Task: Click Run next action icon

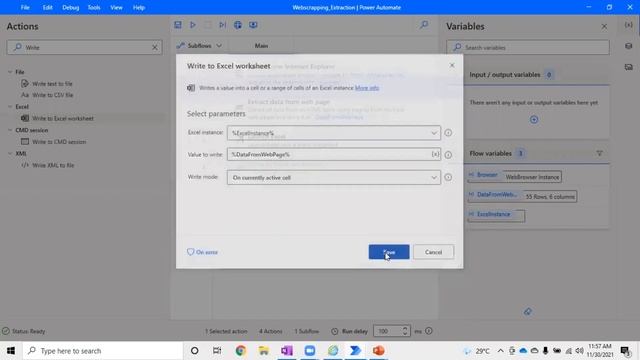Action: [222, 25]
